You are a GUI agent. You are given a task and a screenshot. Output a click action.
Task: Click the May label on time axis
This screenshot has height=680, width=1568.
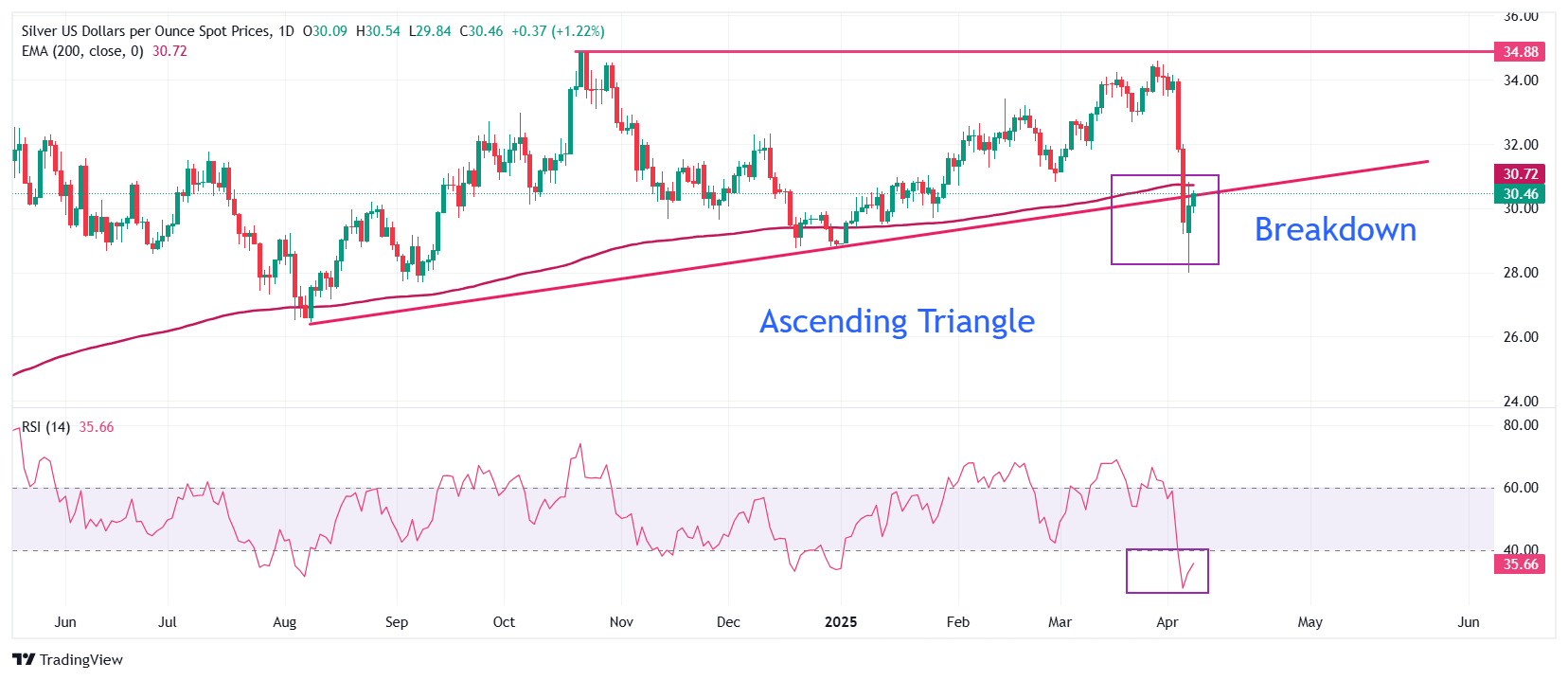tap(1310, 622)
